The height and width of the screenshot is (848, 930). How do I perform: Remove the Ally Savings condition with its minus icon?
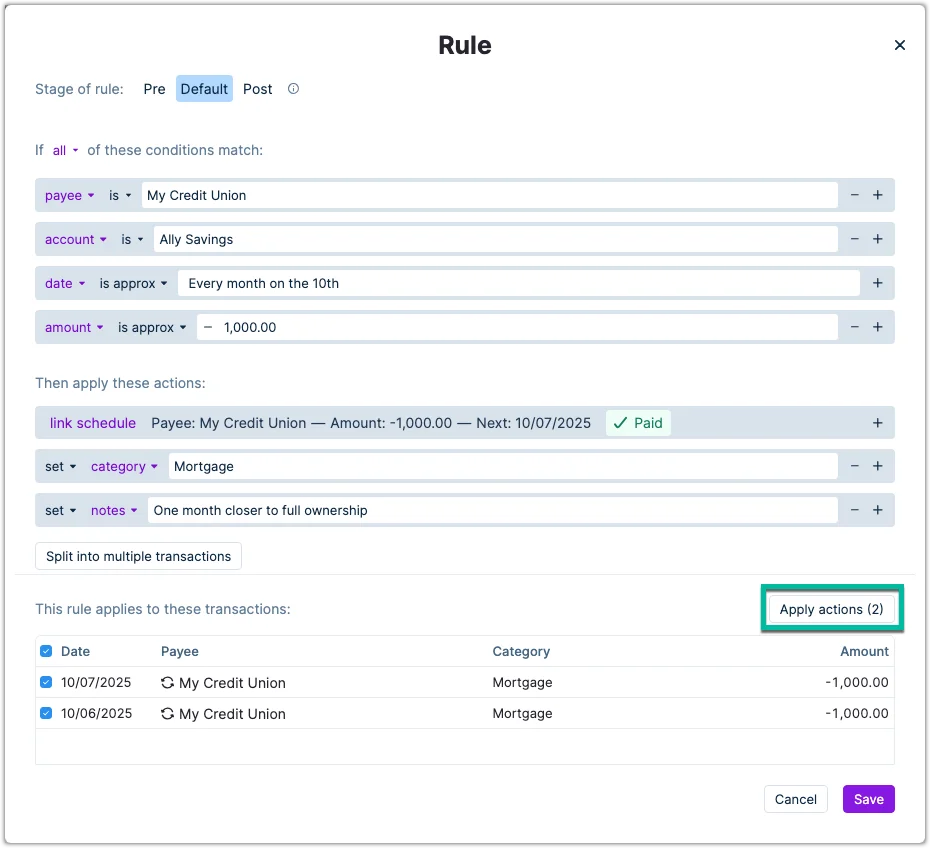(x=855, y=239)
